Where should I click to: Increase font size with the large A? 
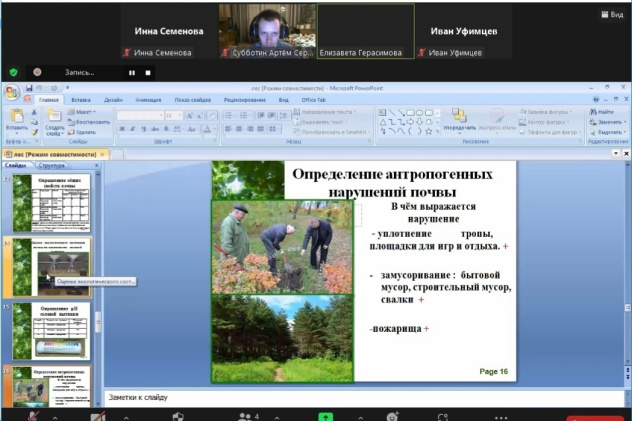189,116
